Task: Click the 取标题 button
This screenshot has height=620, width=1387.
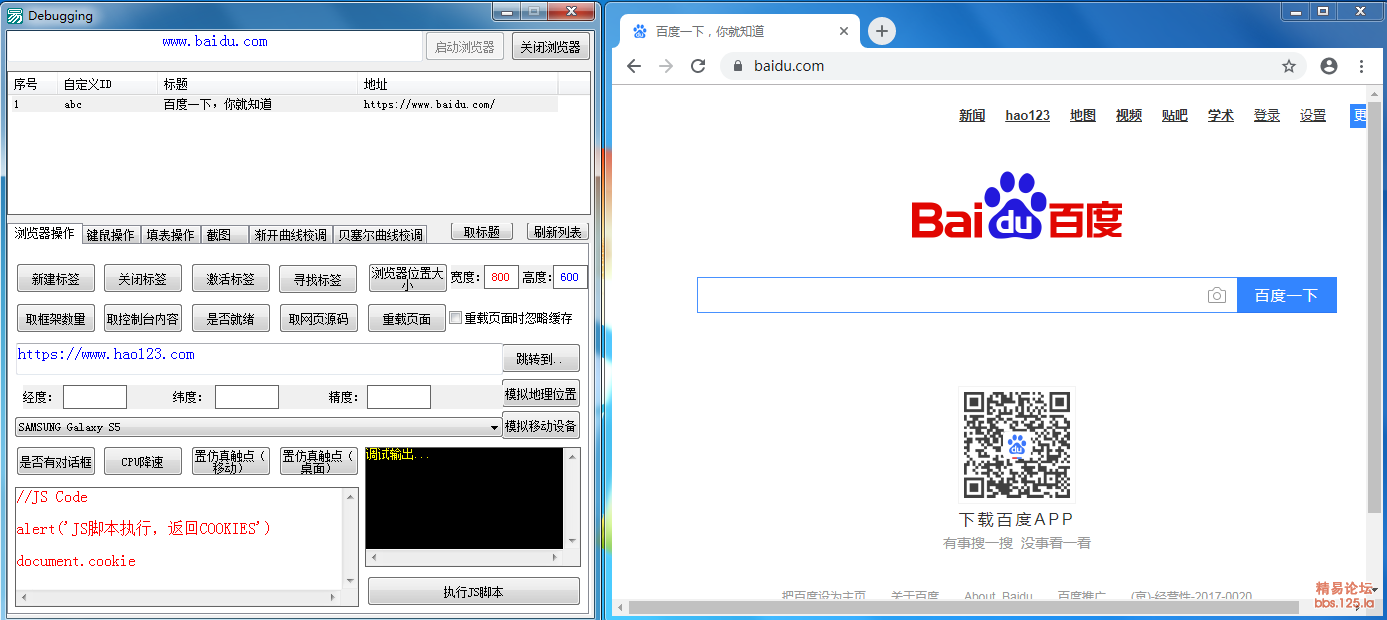Action: [482, 232]
